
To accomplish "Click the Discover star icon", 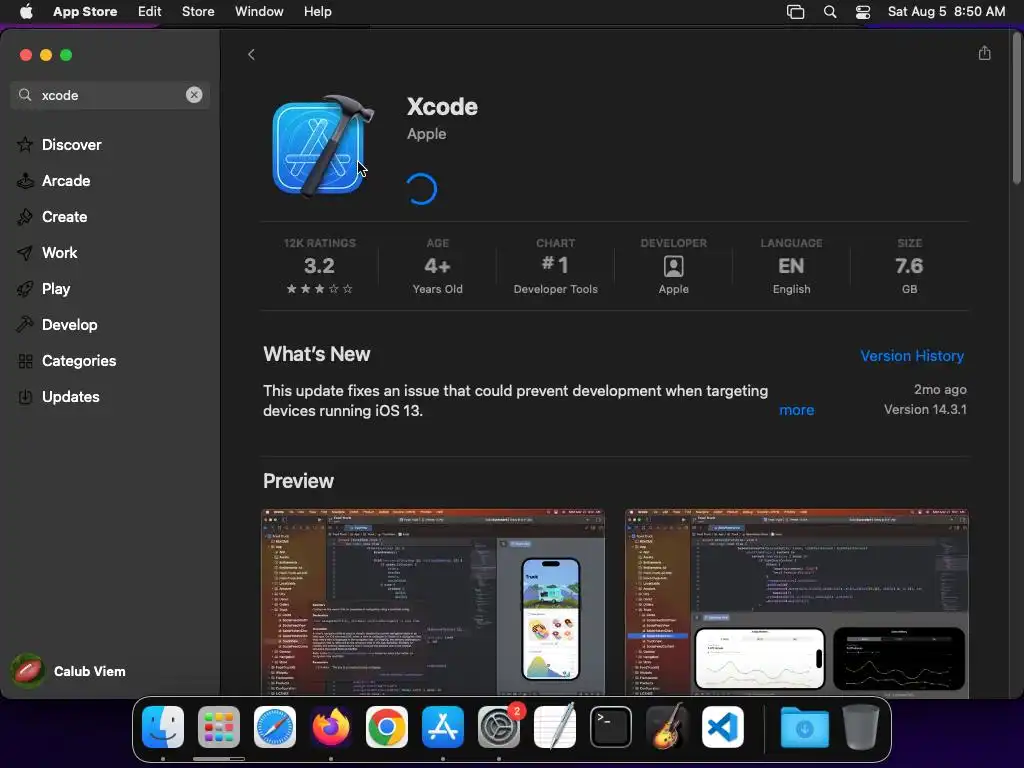I will click(25, 144).
